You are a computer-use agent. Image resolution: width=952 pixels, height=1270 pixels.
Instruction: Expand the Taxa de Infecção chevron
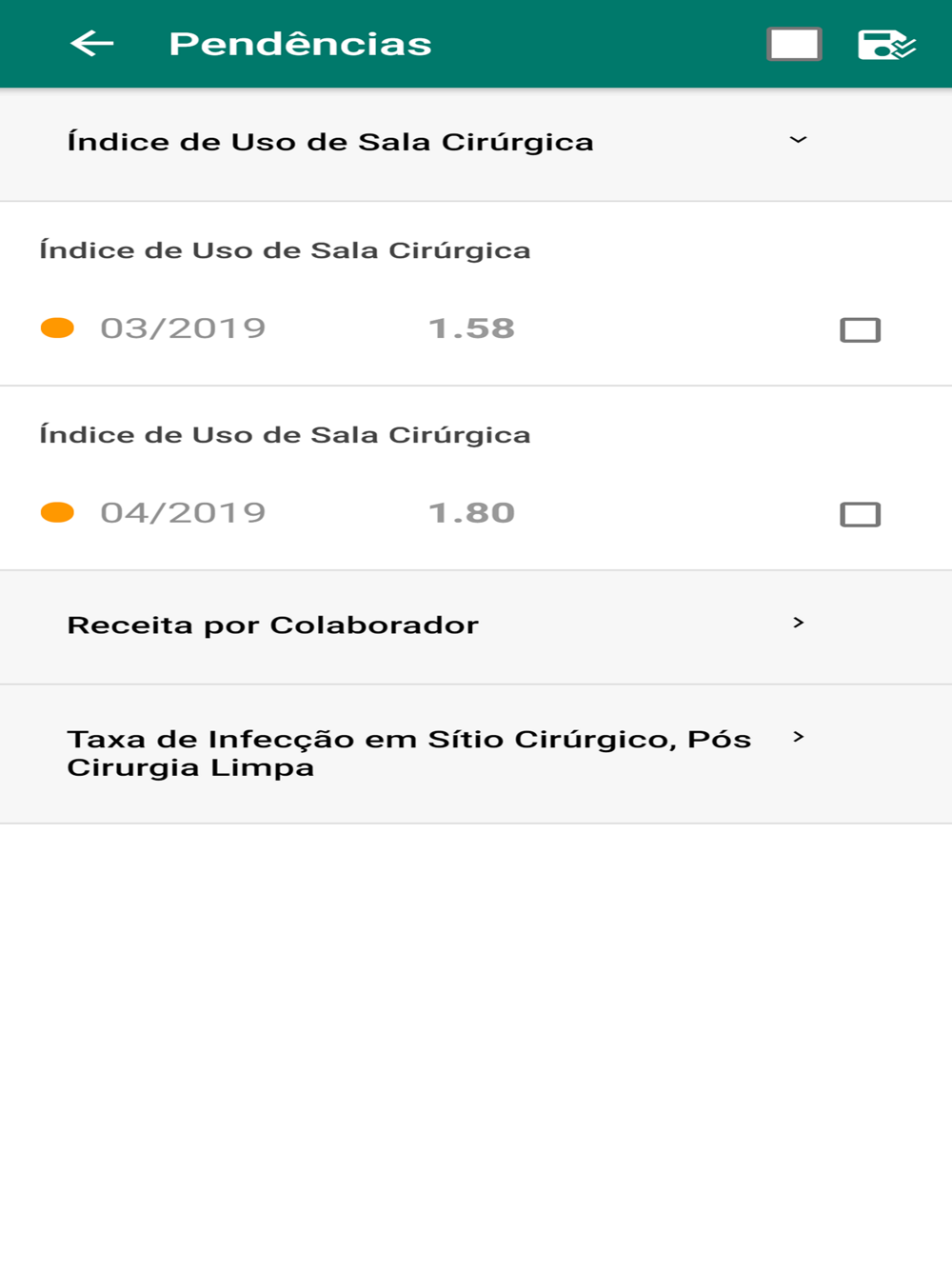pyautogui.click(x=798, y=737)
